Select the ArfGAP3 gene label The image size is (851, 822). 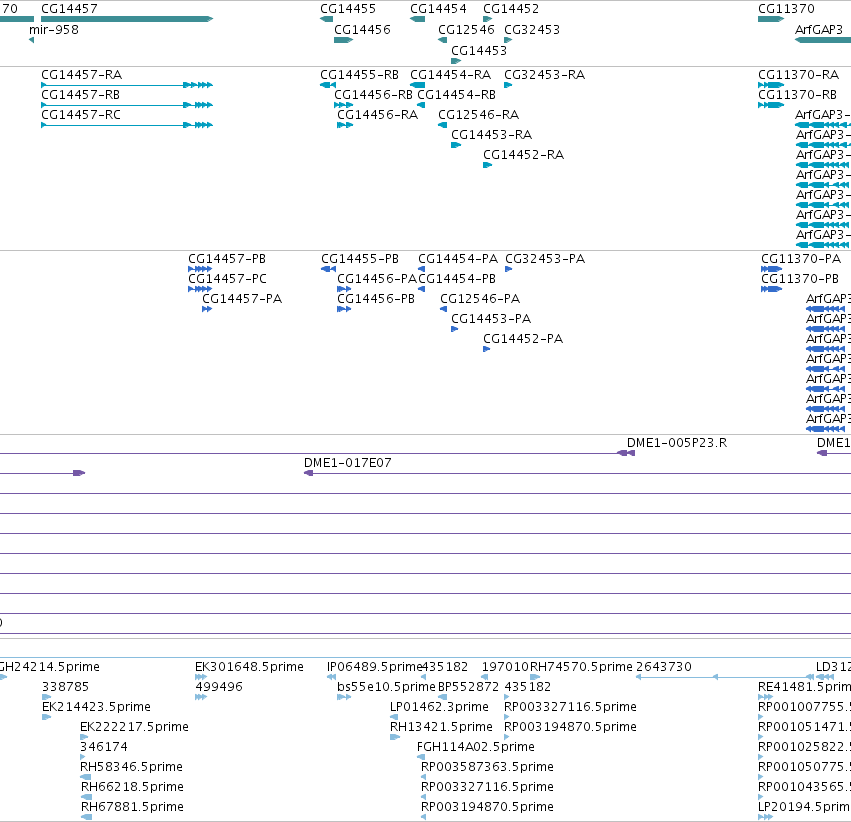(x=818, y=29)
